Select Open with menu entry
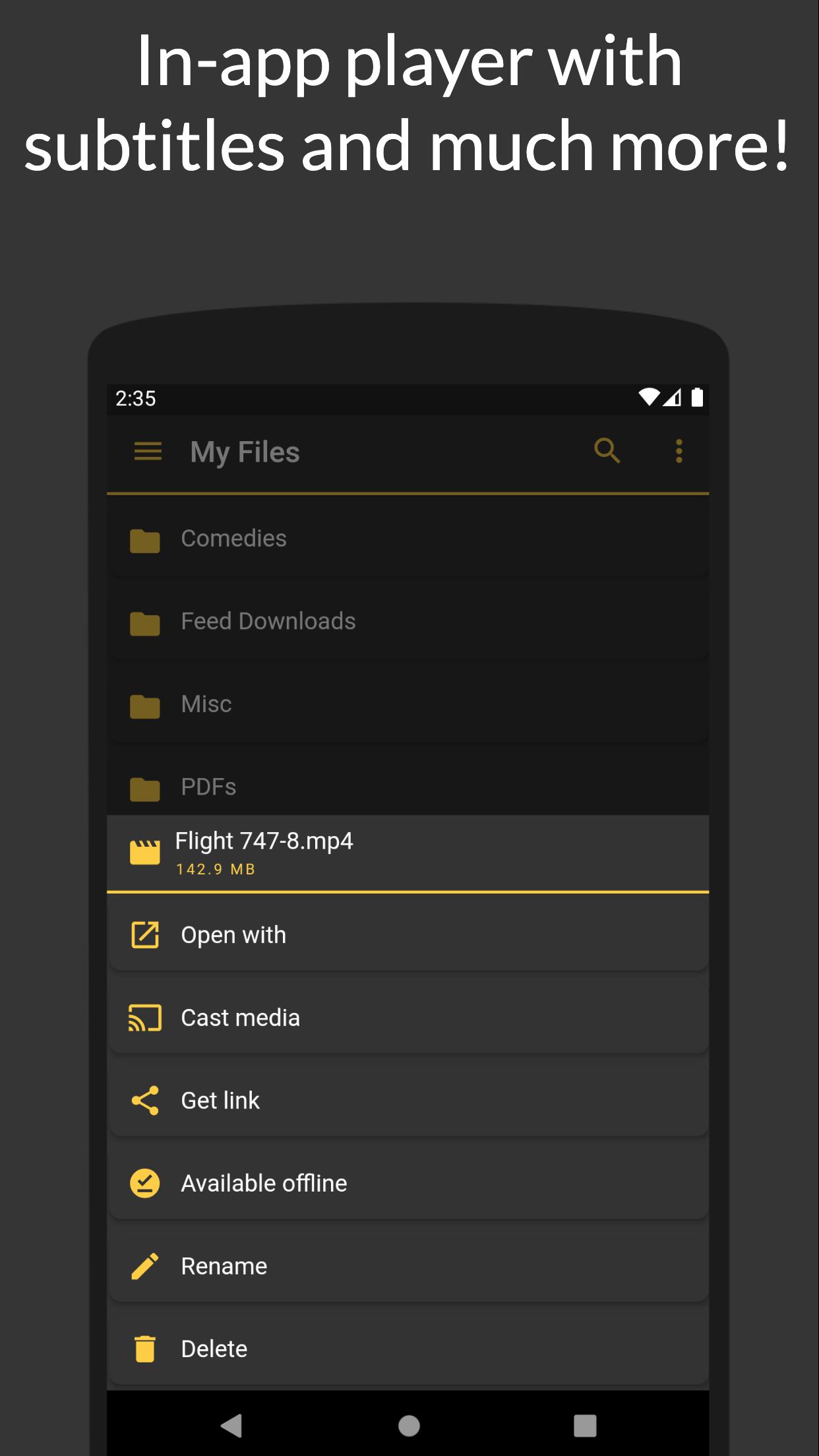The height and width of the screenshot is (1456, 819). (x=408, y=935)
